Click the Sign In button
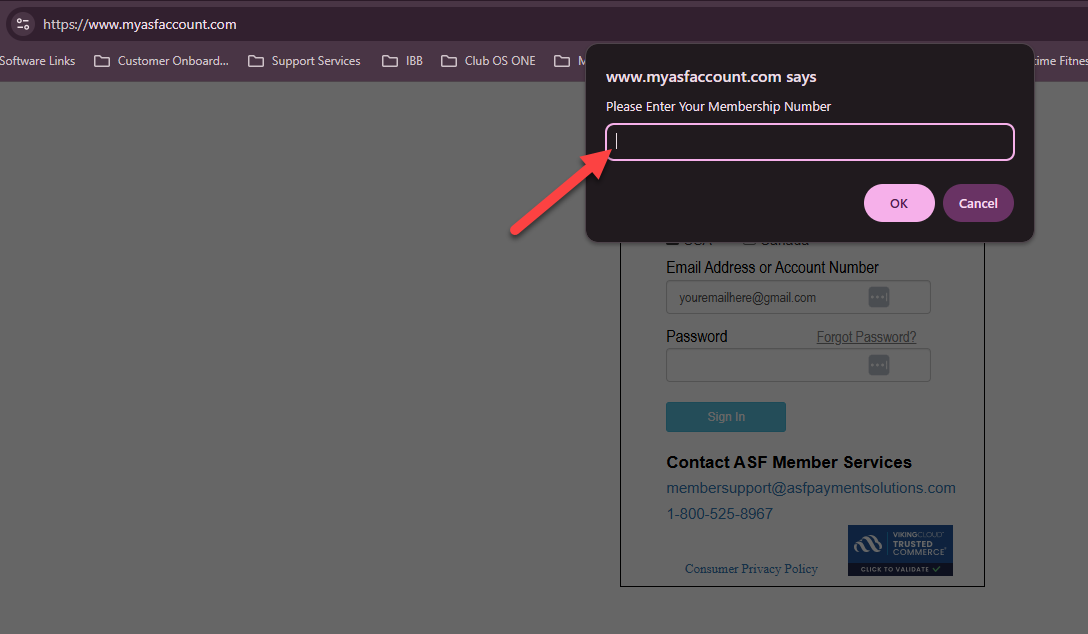 (726, 417)
